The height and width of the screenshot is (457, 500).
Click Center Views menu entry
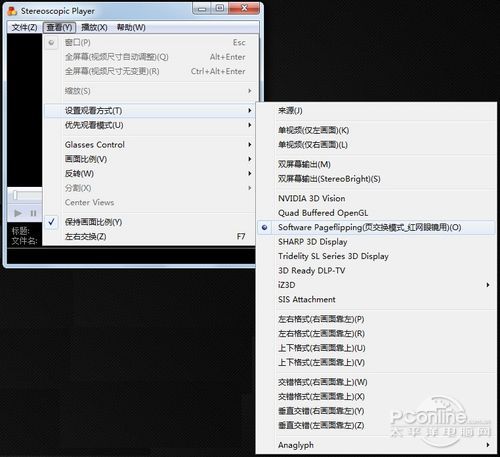tap(149, 202)
